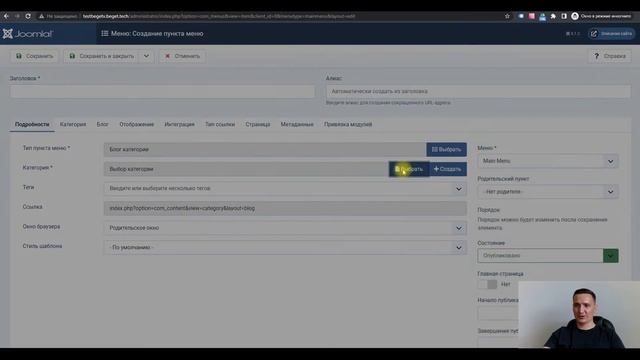Click the browser address bar URL

(219, 16)
